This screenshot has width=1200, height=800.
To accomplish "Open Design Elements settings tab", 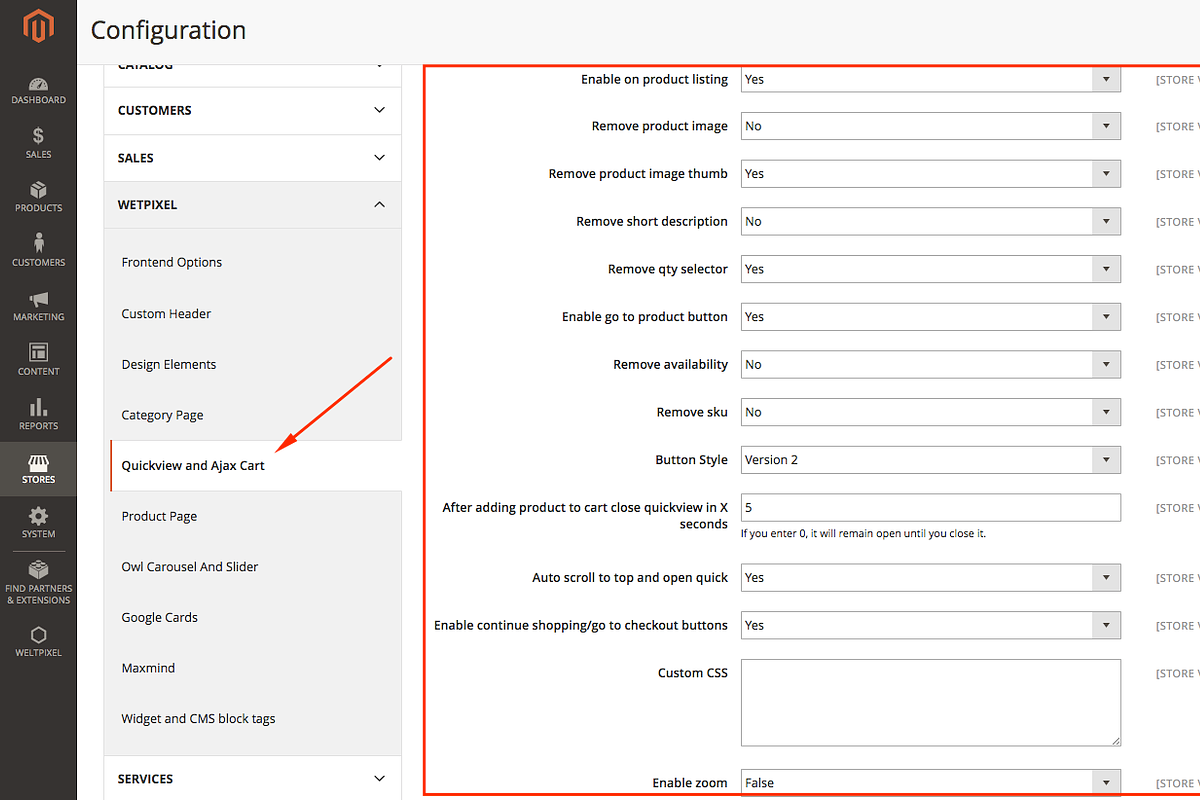I will tap(169, 364).
